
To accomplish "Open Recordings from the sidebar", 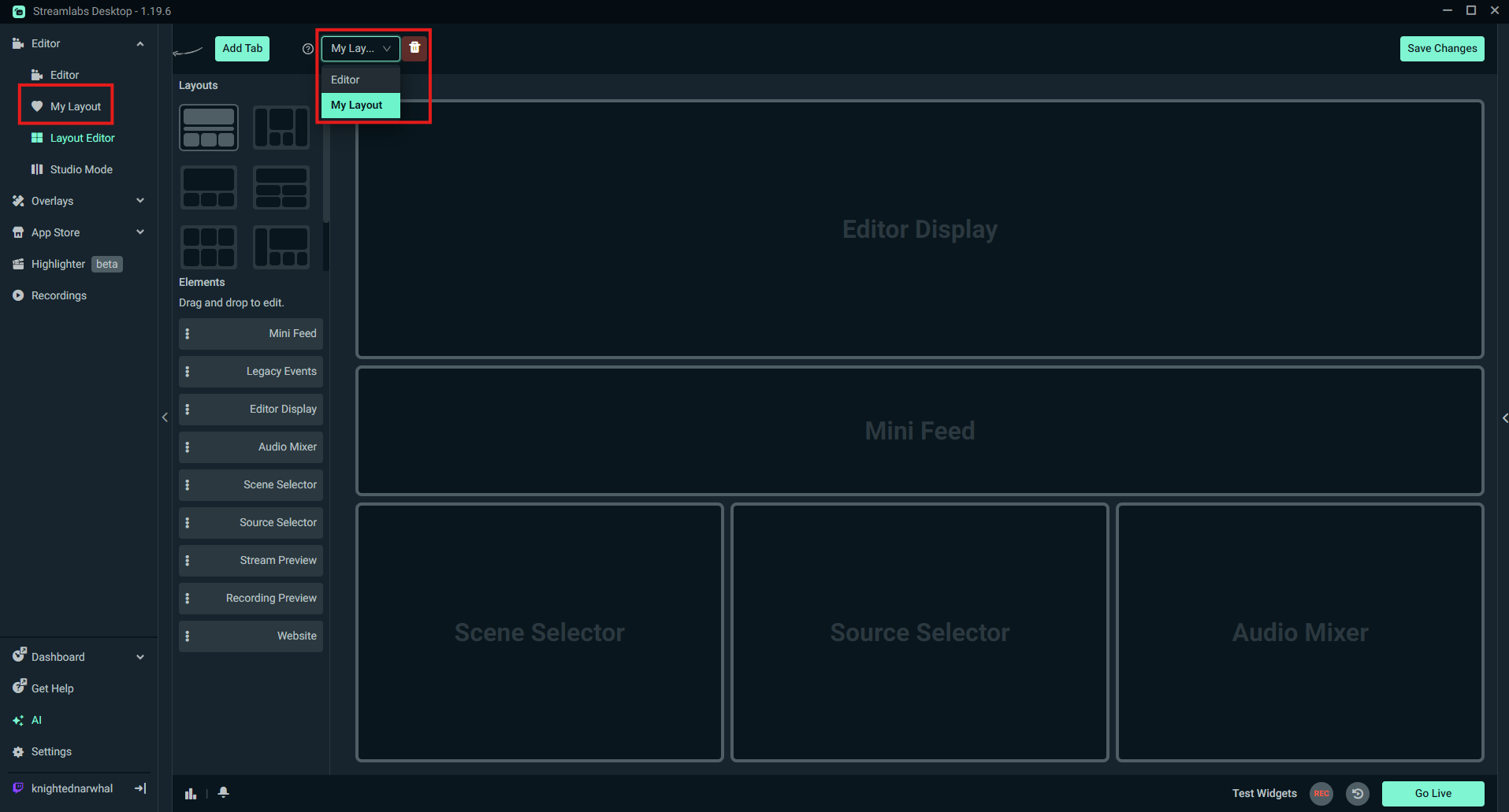I will click(x=59, y=295).
